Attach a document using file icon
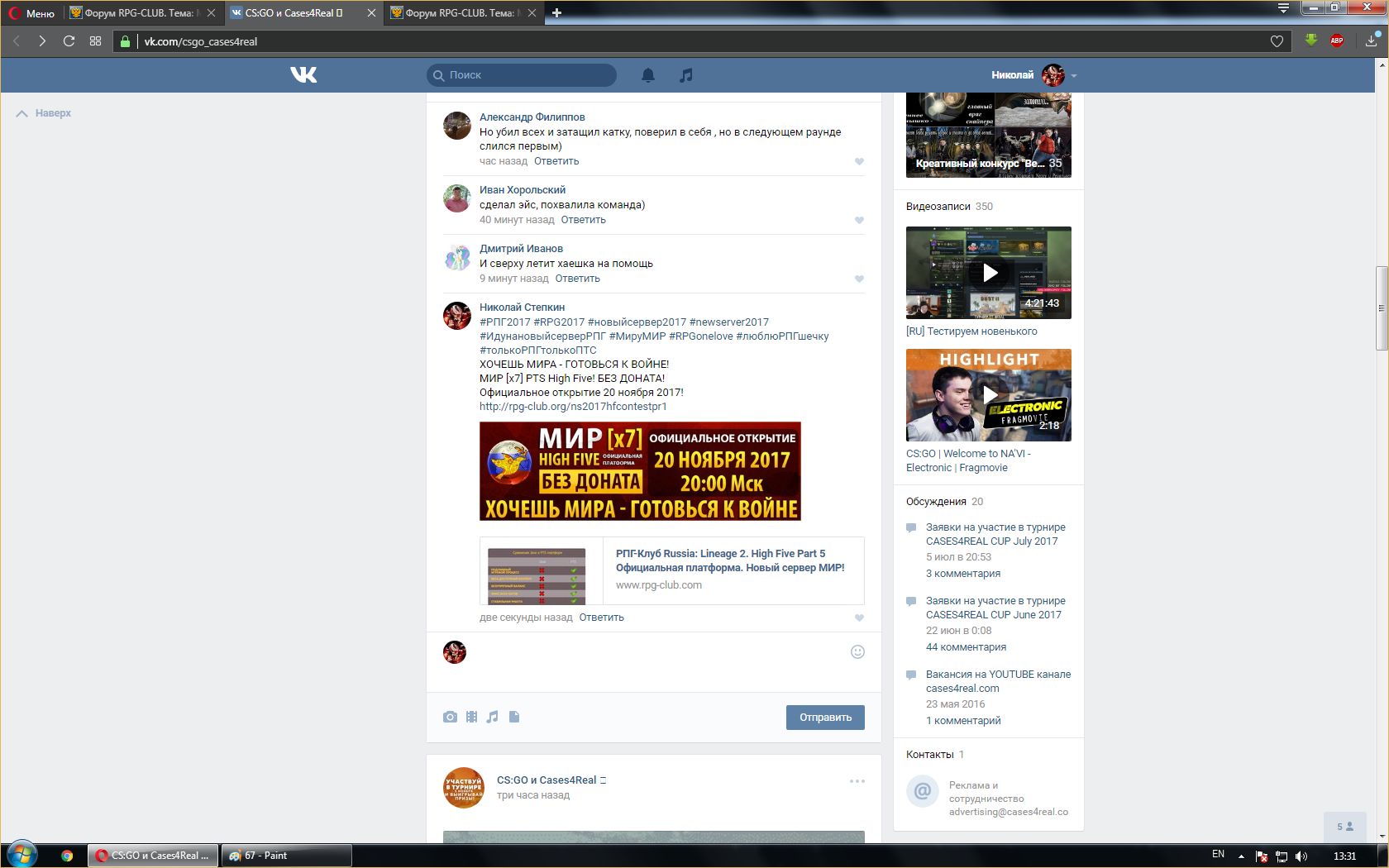The width and height of the screenshot is (1389, 868). click(514, 717)
